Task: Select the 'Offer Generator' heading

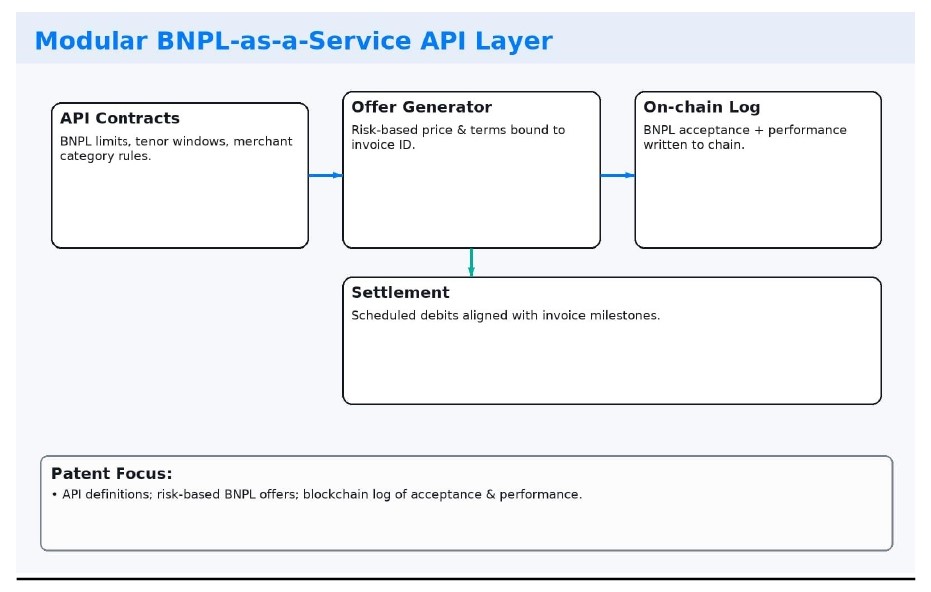Action: pos(421,107)
